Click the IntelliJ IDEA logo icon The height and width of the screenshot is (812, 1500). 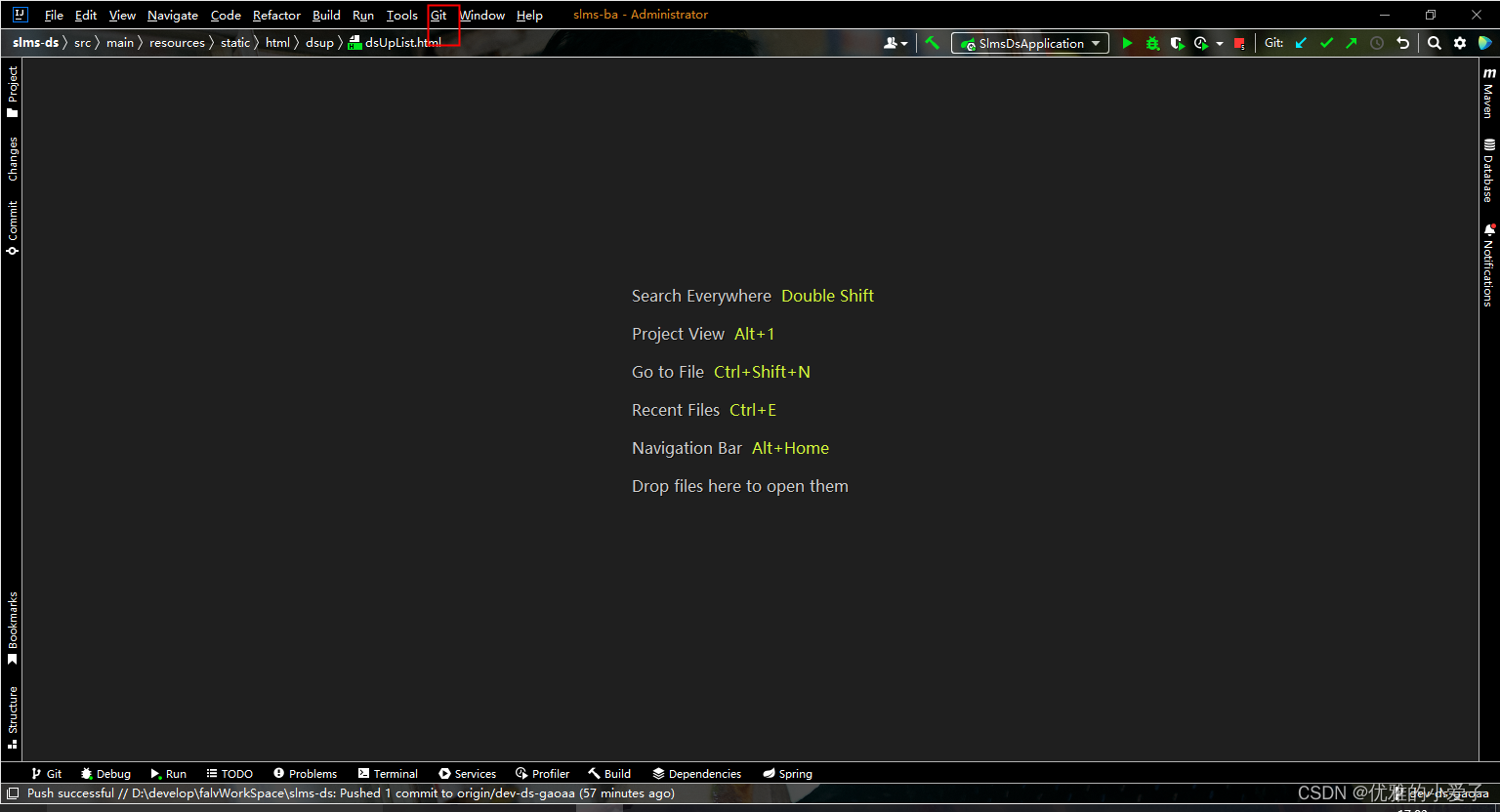tap(20, 15)
